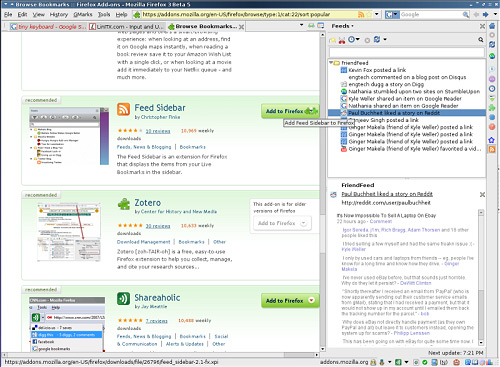Open the Feed Sidebar 10 reviews link
This screenshot has width=500, height=367.
coord(158,131)
